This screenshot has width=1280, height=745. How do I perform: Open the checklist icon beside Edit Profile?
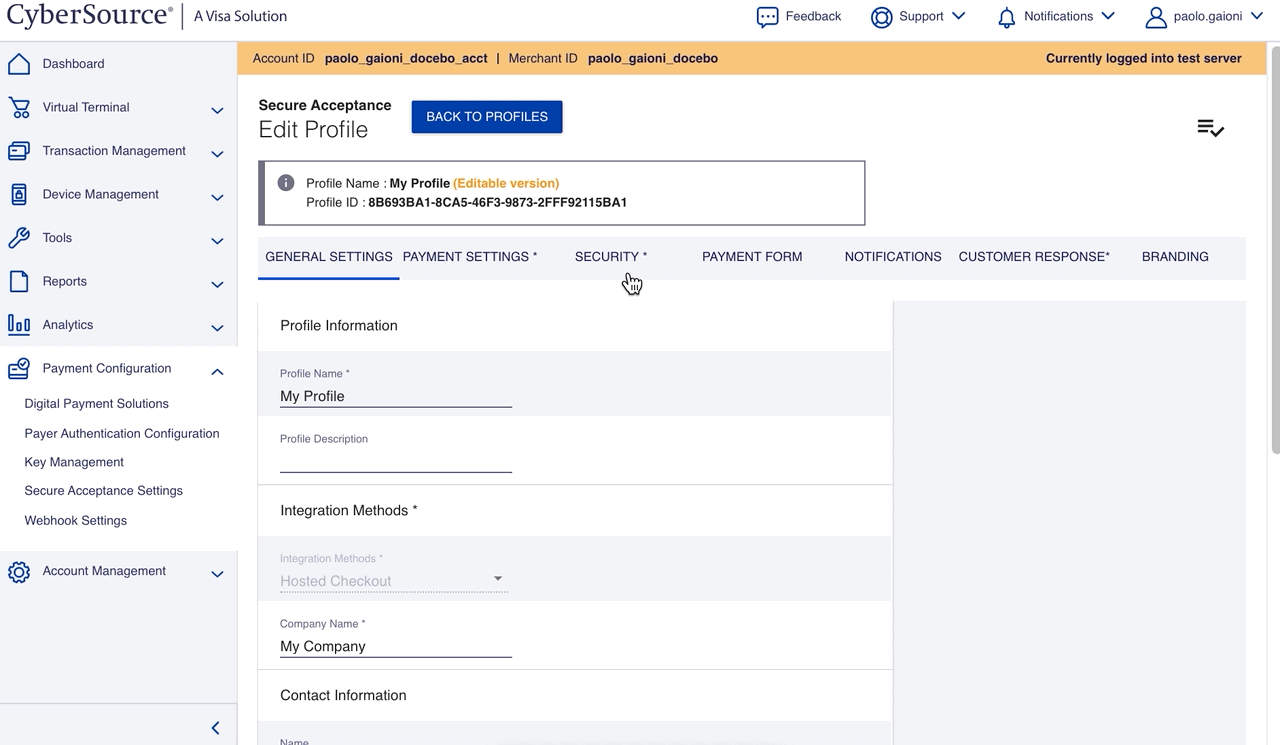click(1210, 128)
